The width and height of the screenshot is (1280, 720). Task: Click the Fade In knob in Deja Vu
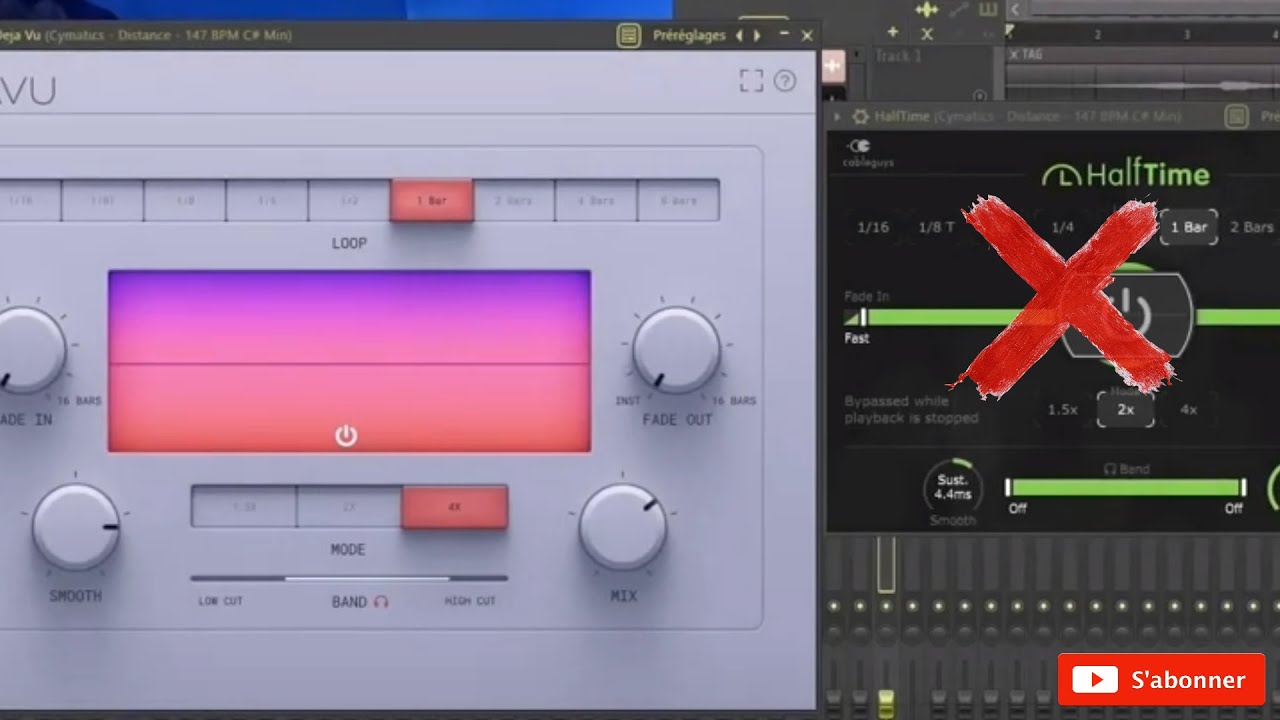(24, 350)
